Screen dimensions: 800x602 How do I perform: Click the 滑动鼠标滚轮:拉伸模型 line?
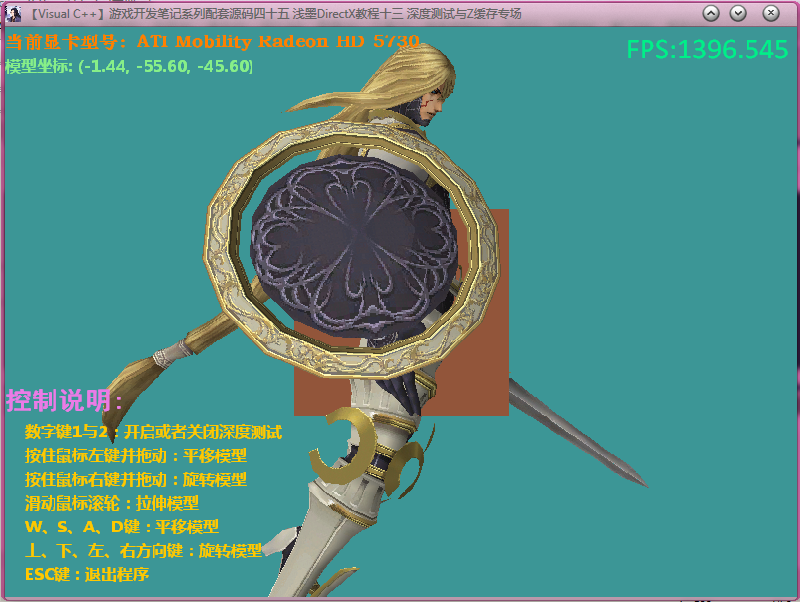(112, 504)
